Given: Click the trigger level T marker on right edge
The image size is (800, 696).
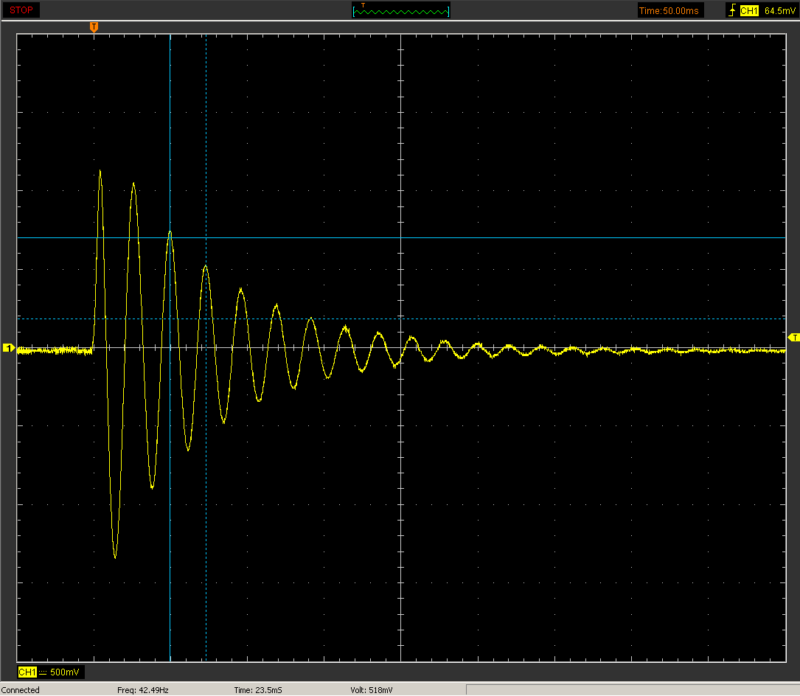Looking at the screenshot, I should coord(794,338).
